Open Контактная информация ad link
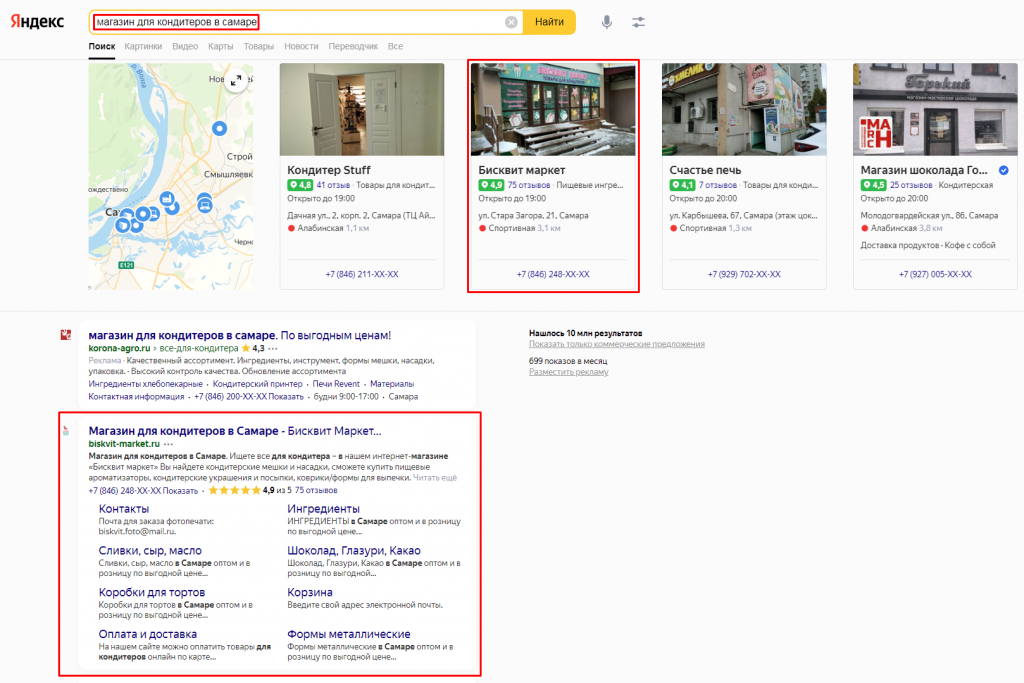 136,396
